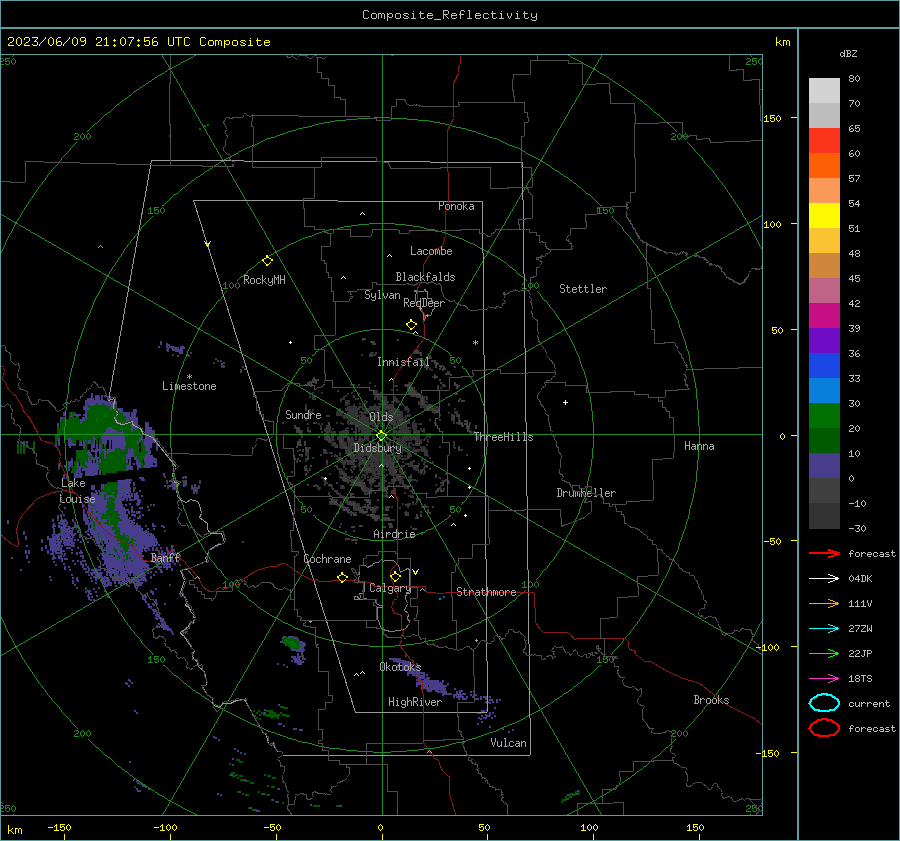This screenshot has height=841, width=900.
Task: Select the 36 dBZ blue swatch
Action: point(824,365)
